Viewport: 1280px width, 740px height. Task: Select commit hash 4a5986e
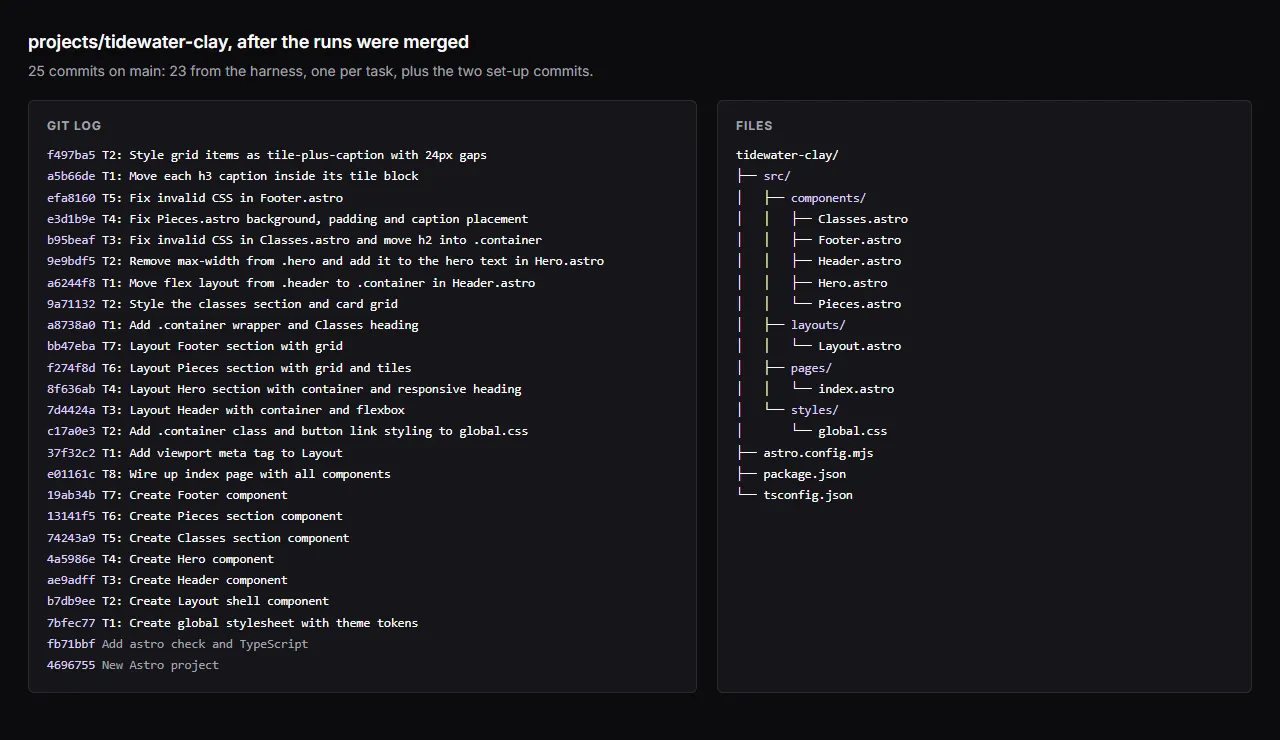[71, 559]
